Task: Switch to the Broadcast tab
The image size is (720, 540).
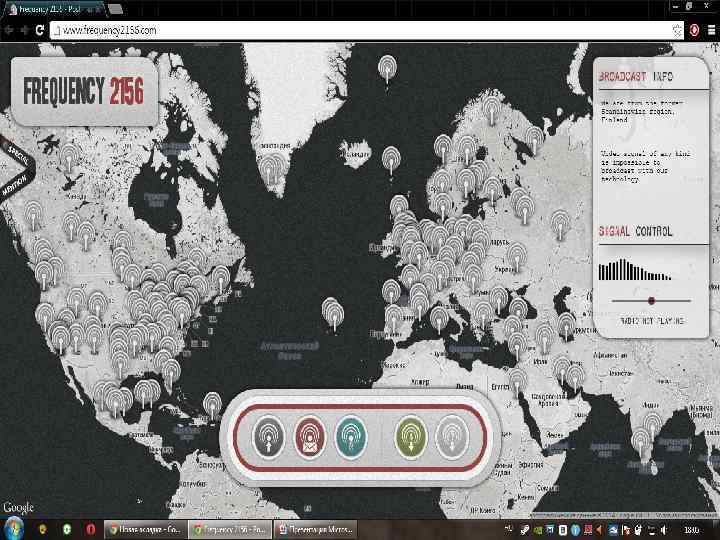Action: pos(622,77)
